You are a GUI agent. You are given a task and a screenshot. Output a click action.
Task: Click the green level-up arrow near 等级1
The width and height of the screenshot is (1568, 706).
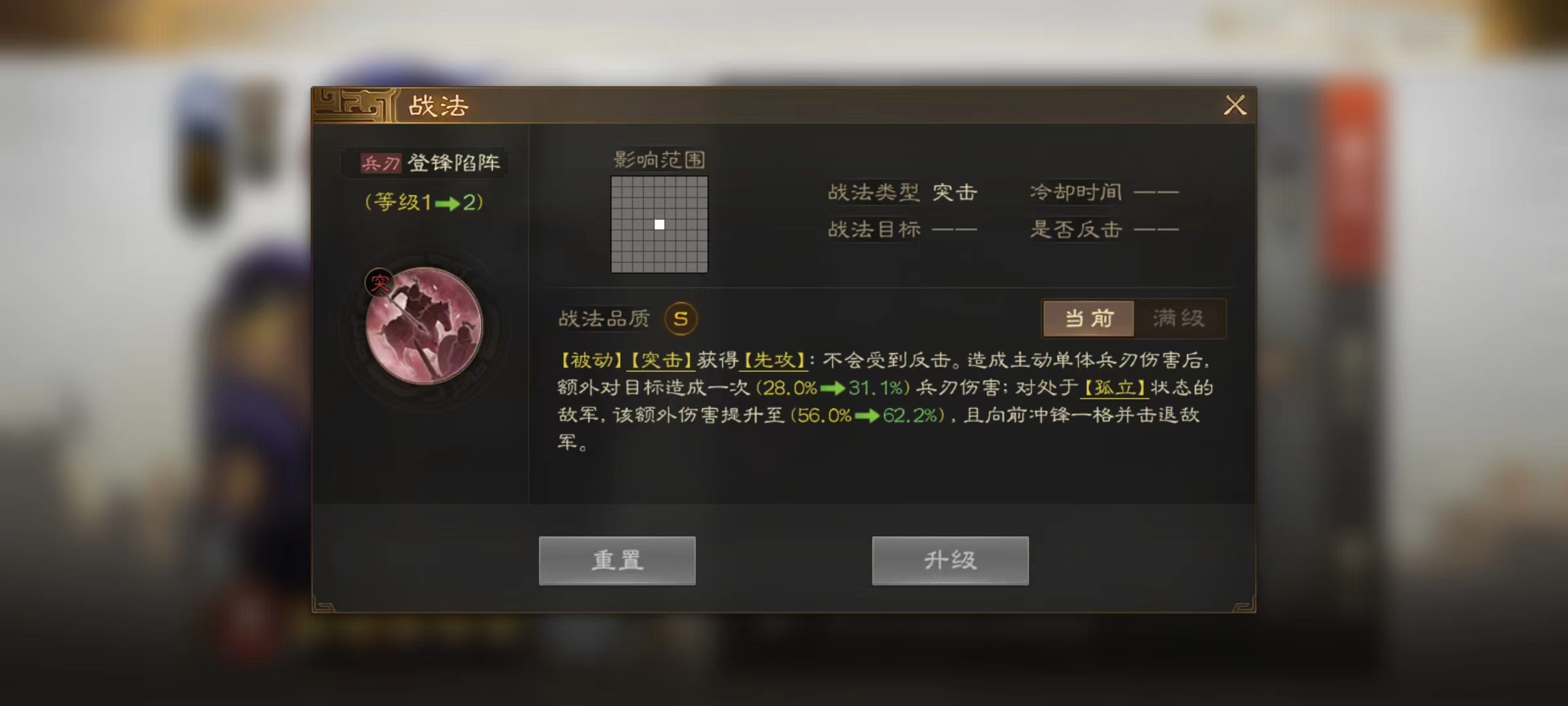pos(448,204)
